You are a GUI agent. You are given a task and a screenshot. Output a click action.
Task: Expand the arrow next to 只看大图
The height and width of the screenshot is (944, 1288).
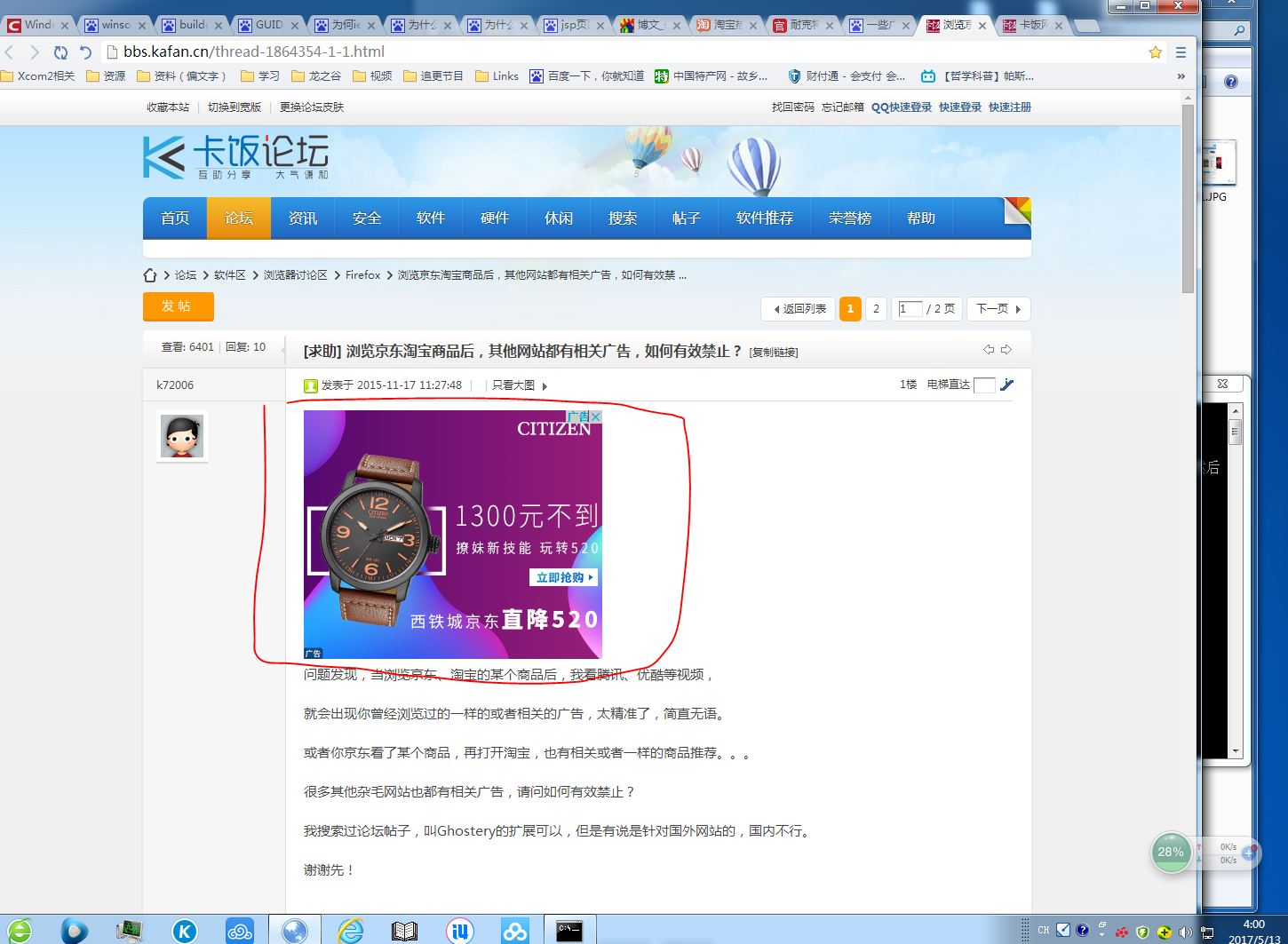click(545, 386)
